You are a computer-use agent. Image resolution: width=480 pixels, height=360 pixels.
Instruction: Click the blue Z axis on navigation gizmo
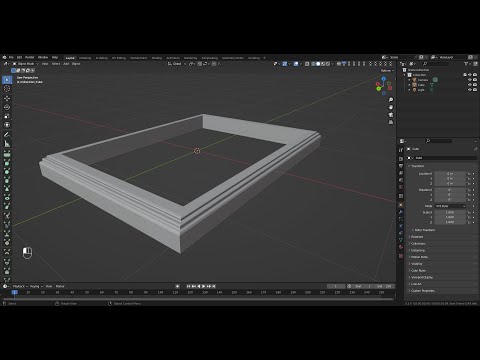(384, 79)
